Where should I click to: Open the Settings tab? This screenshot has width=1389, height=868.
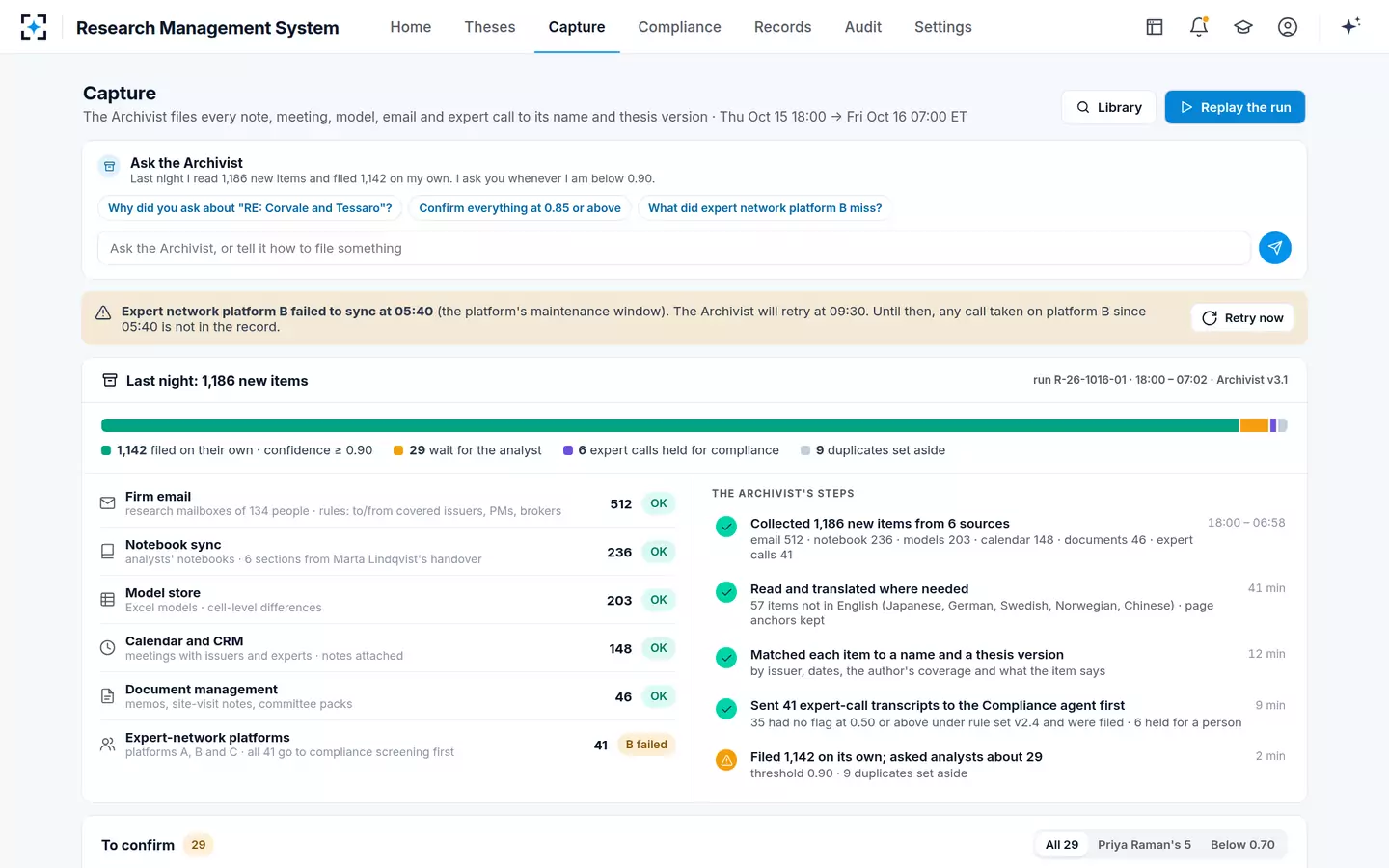[943, 27]
